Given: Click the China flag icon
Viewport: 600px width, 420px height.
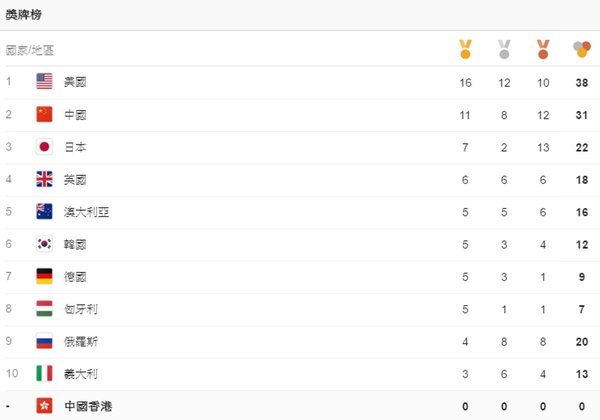Looking at the screenshot, I should (44, 114).
